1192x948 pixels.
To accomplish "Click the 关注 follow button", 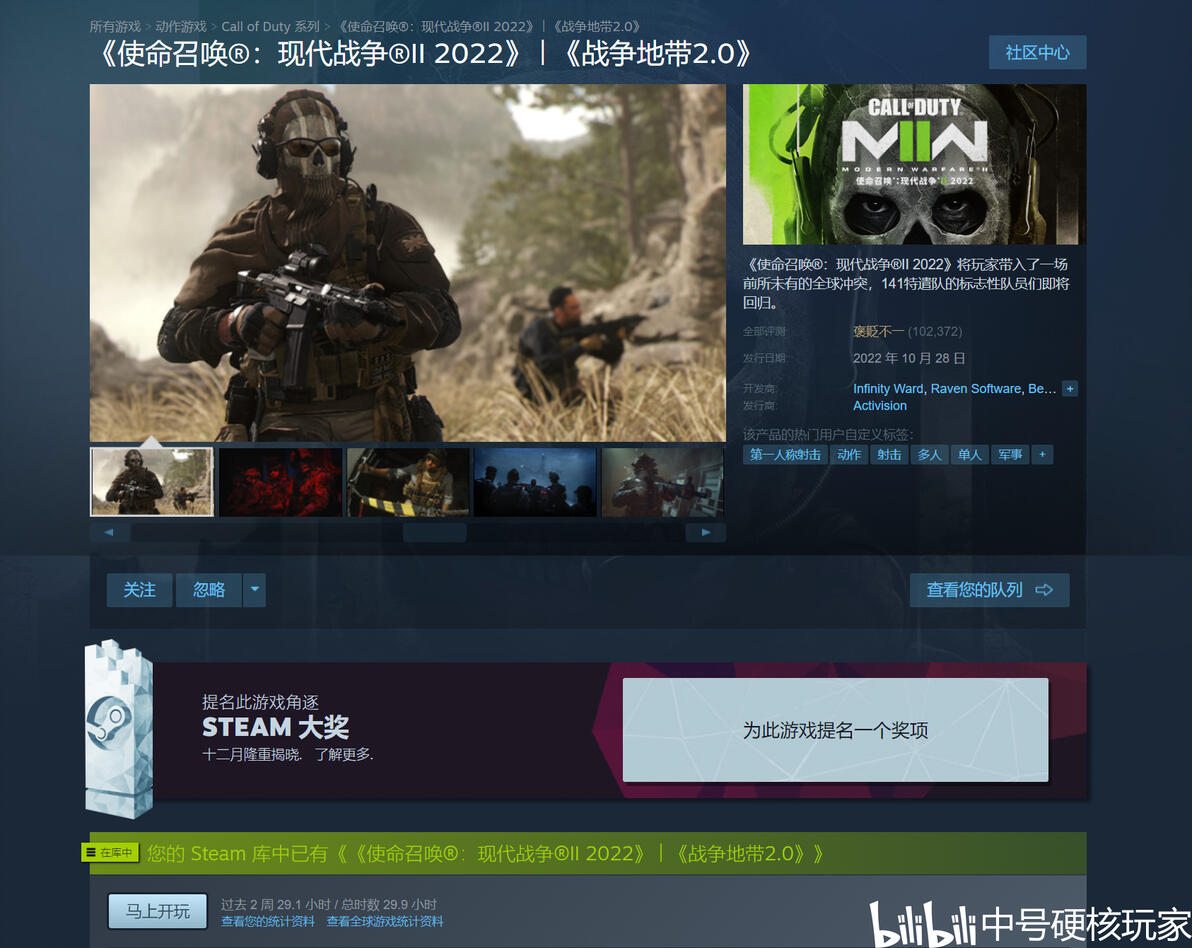I will pos(139,590).
